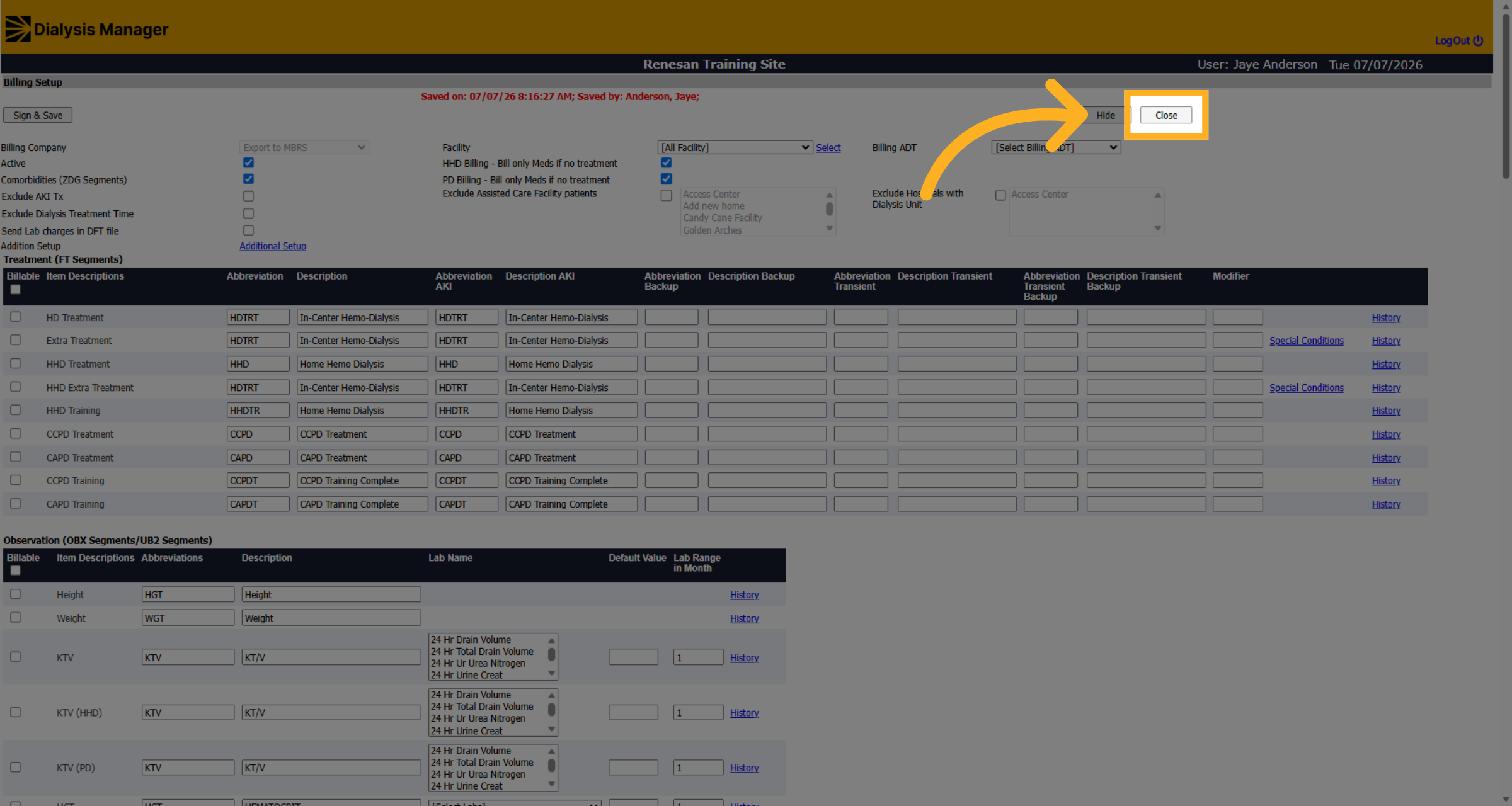
Task: Select 24 Hr Drain Volume in KTV (HHD) list
Action: [x=471, y=695]
